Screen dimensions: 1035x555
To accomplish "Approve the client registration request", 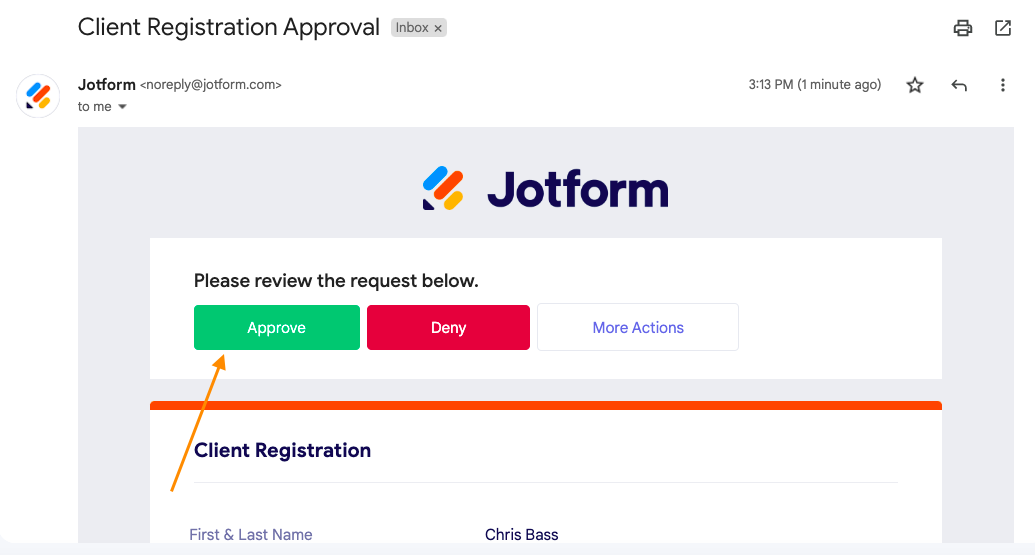I will pyautogui.click(x=276, y=328).
